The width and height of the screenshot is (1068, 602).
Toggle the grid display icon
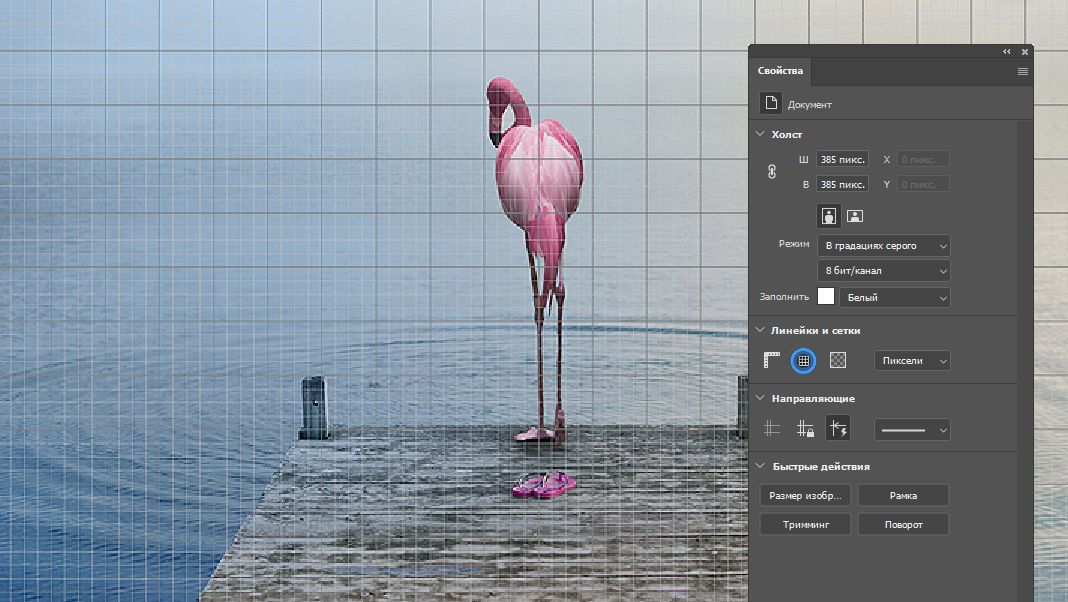tap(803, 360)
